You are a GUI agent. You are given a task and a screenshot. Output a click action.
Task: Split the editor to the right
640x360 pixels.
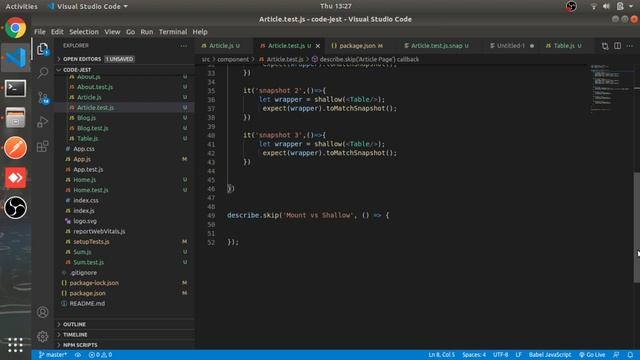pos(618,46)
